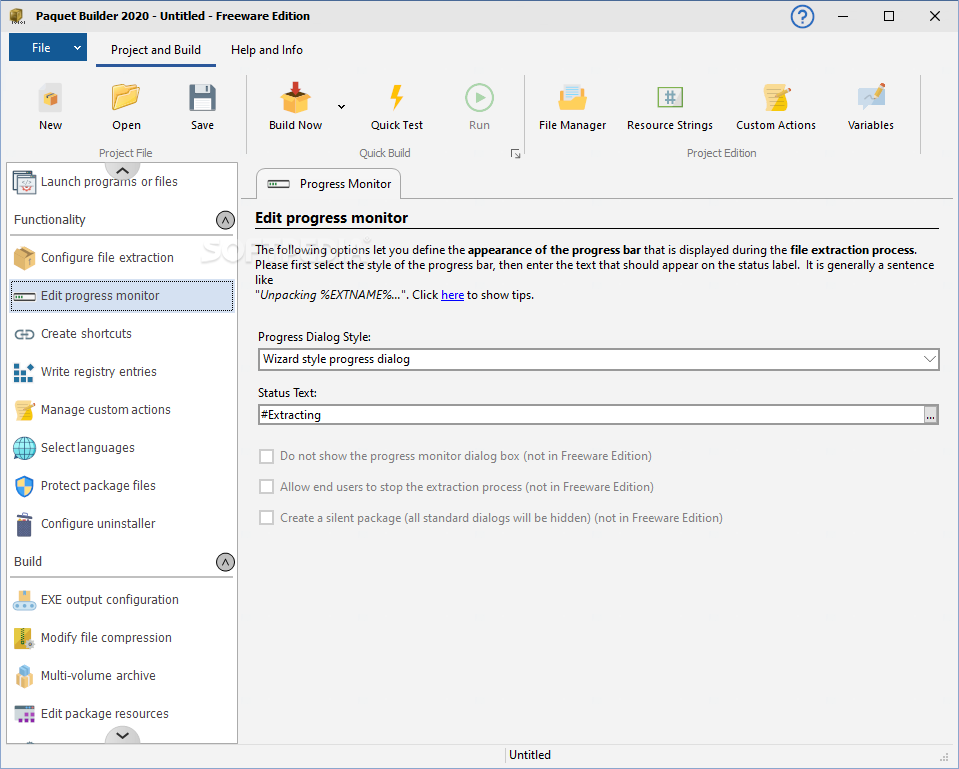
Task: Open the help question mark icon
Action: click(x=802, y=17)
